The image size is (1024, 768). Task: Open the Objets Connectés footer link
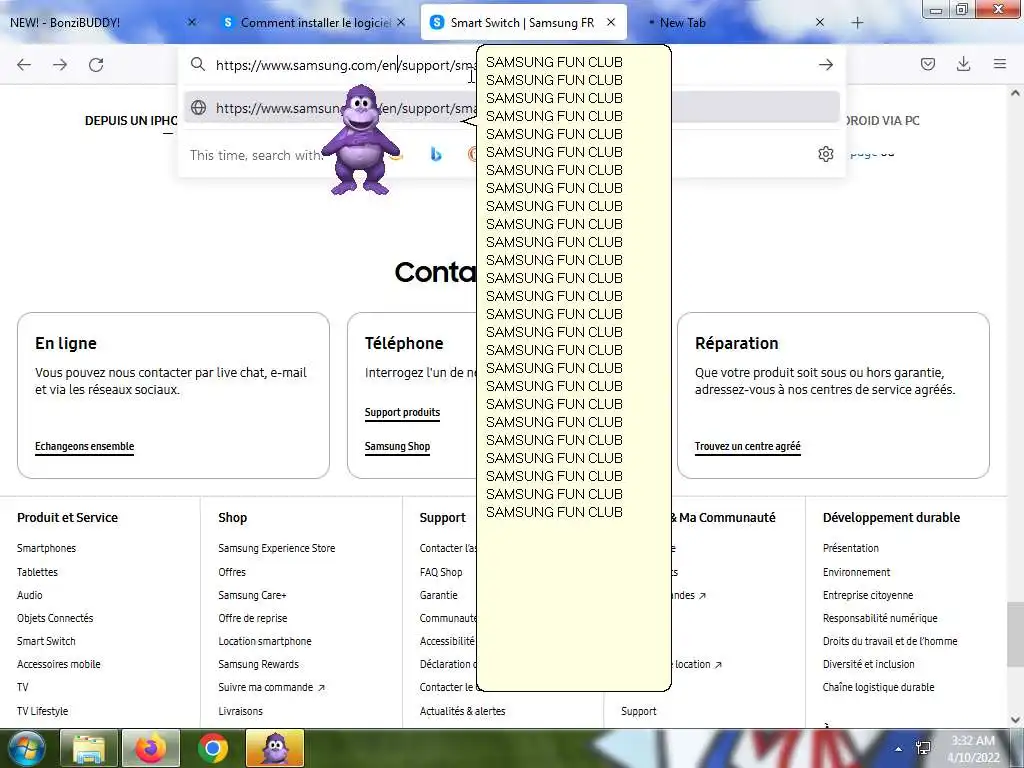tap(55, 618)
